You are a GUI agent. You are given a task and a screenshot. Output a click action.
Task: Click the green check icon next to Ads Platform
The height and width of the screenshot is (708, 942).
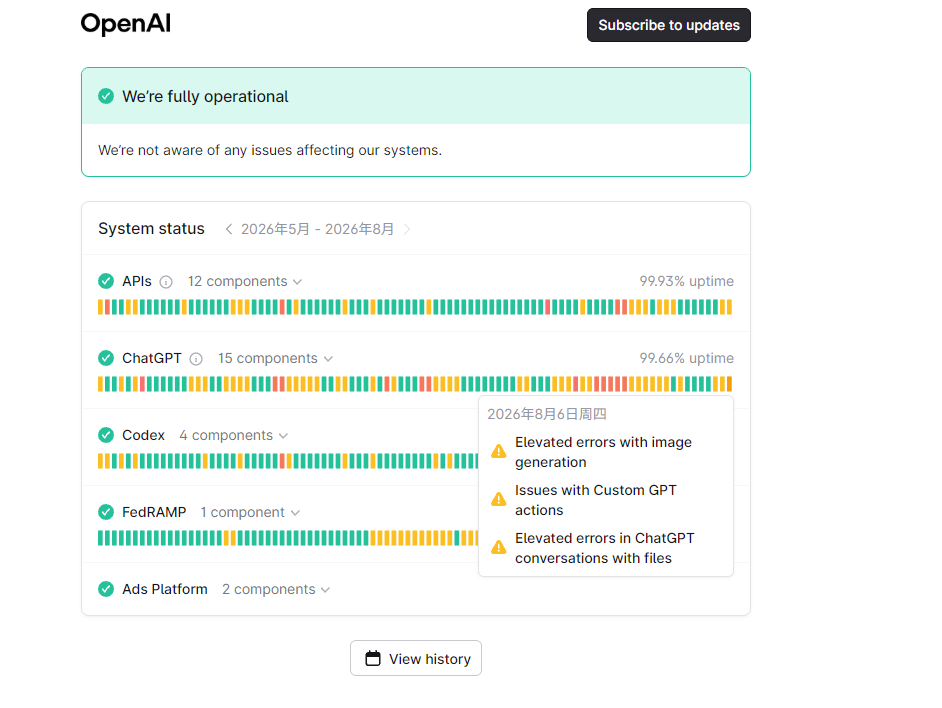106,589
